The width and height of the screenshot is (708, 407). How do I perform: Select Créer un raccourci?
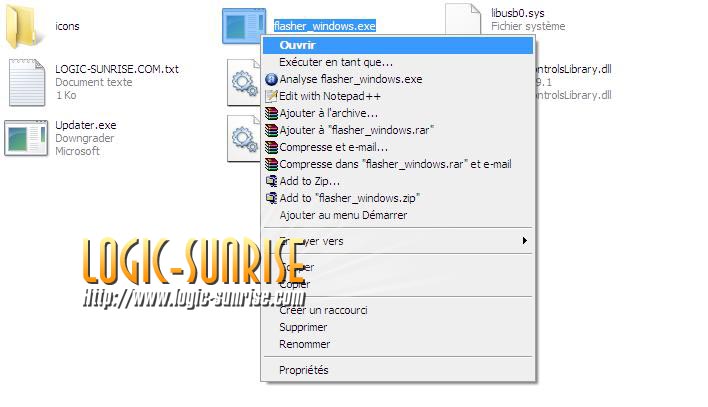click(x=398, y=310)
